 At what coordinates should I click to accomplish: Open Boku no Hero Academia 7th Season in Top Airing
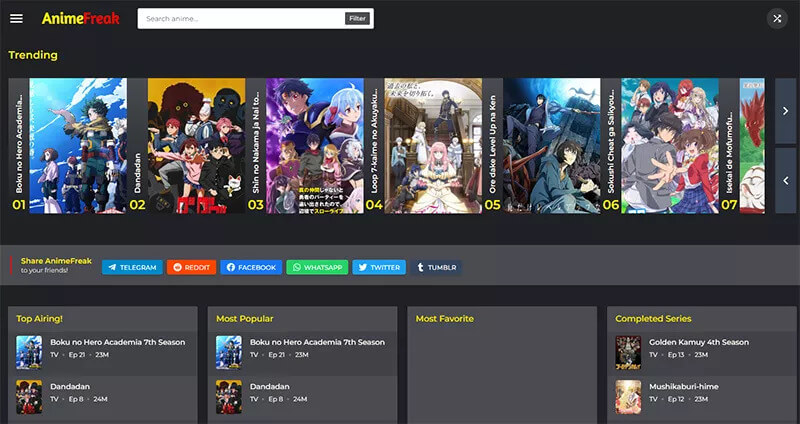click(x=117, y=342)
